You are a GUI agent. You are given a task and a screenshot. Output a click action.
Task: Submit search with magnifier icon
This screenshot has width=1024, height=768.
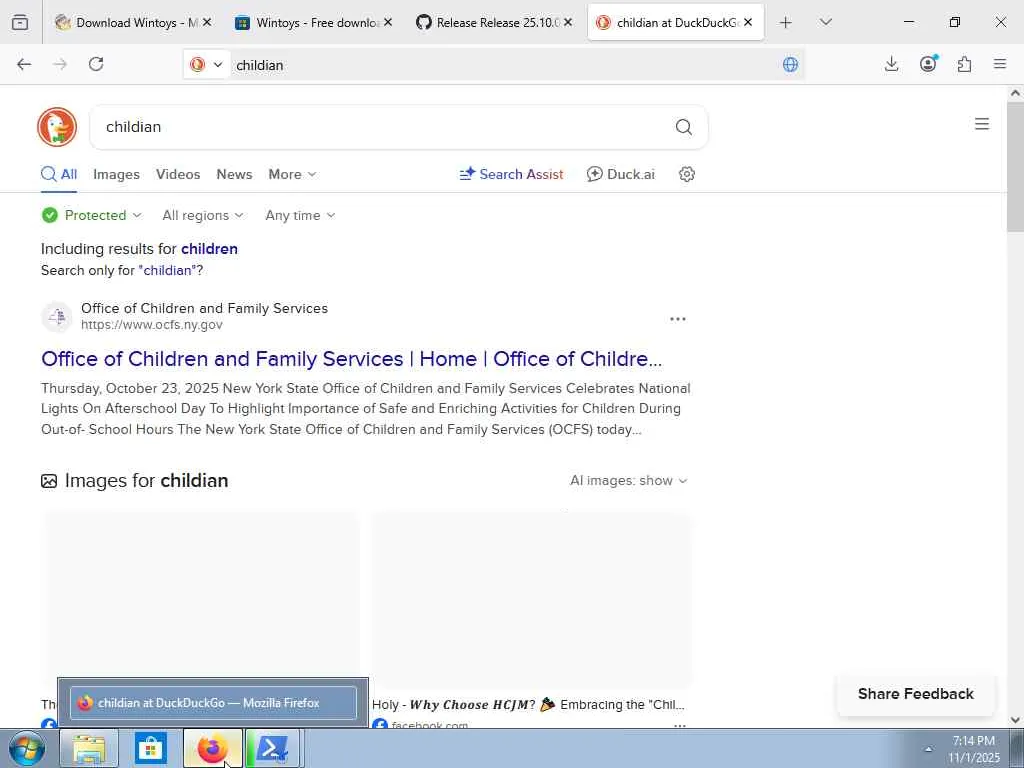(684, 127)
